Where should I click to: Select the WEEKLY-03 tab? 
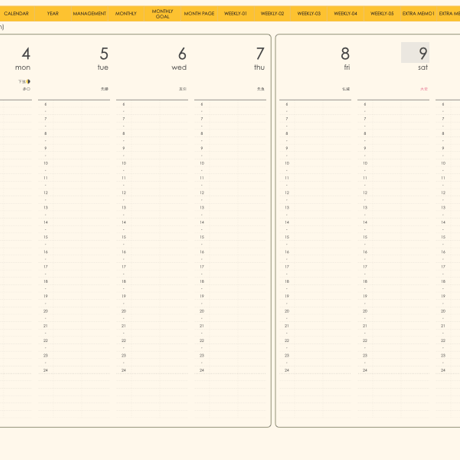[309, 14]
